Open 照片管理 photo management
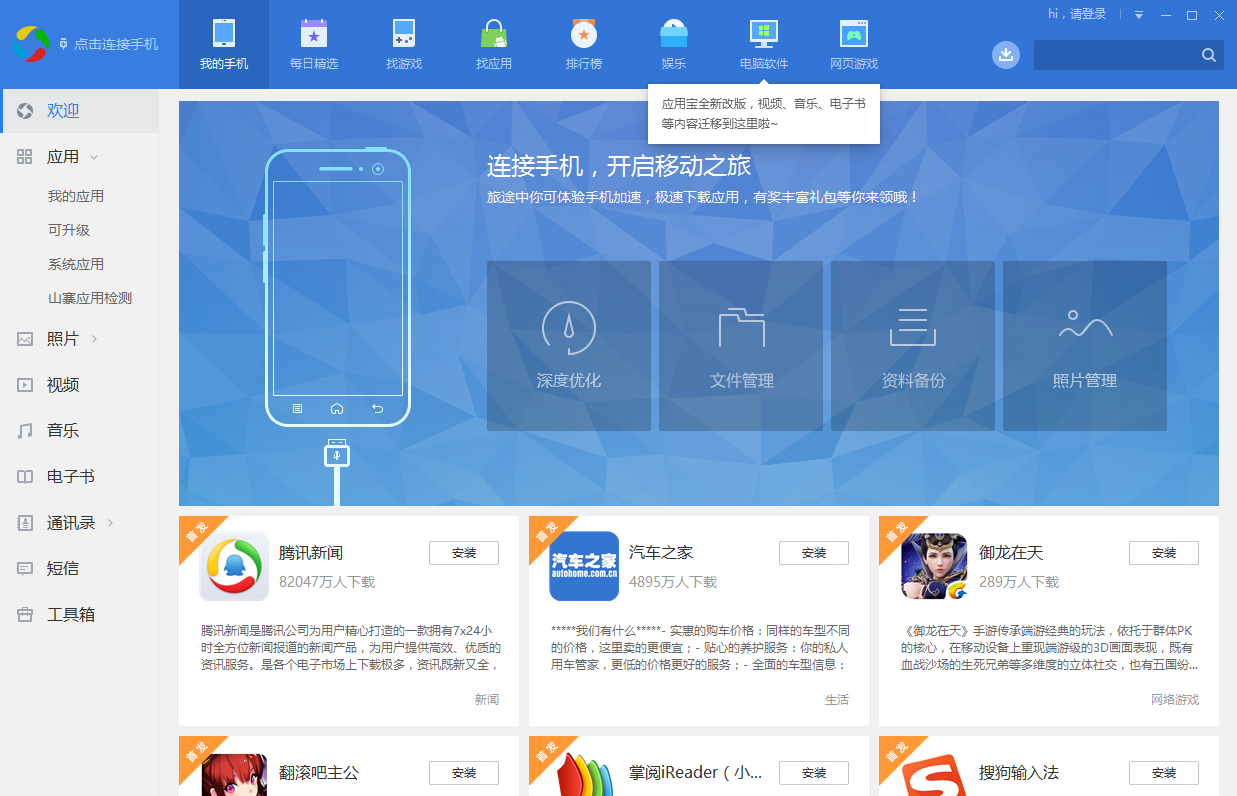This screenshot has width=1237, height=796. coord(1084,345)
